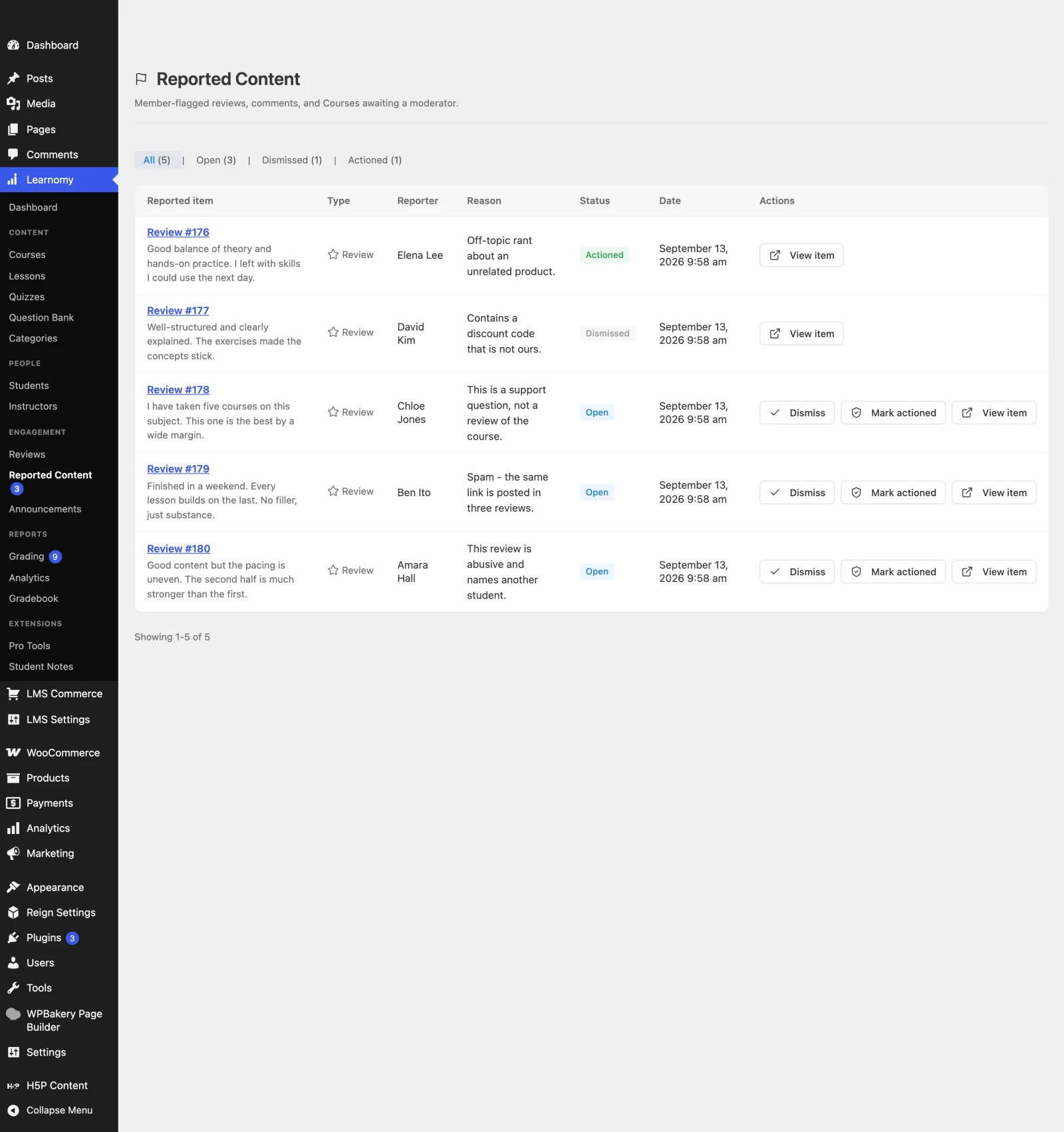The image size is (1064, 1132).
Task: Dismiss the Review #179 report
Action: [x=797, y=493]
